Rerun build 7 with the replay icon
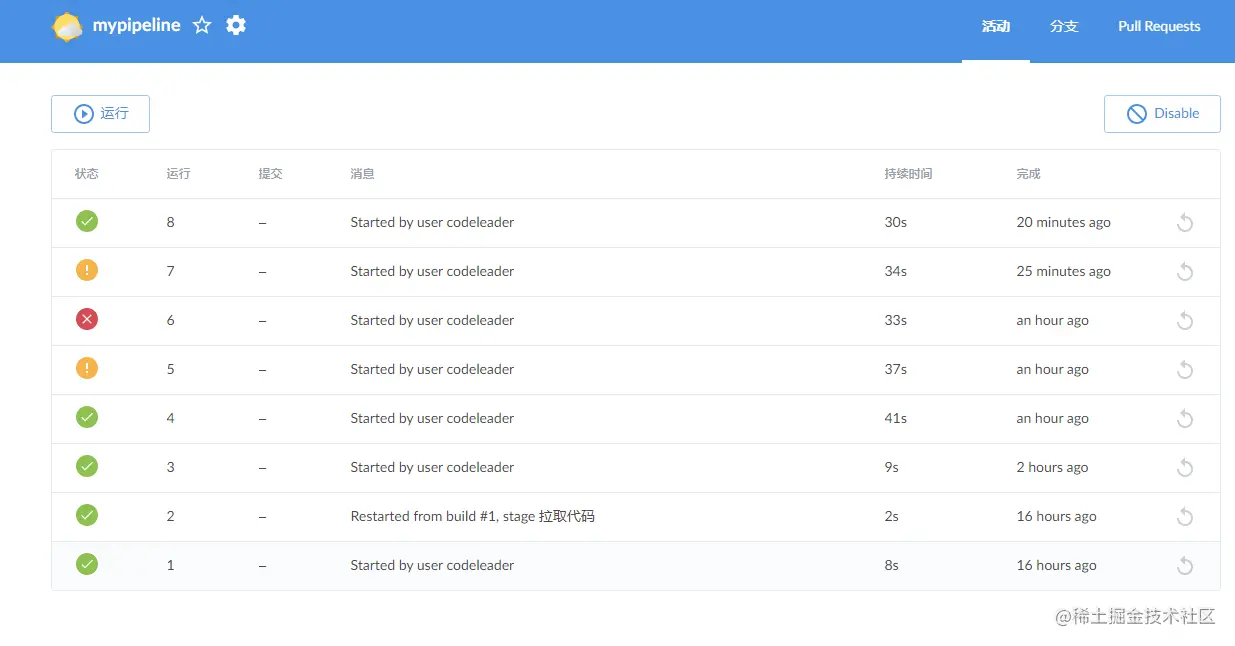The width and height of the screenshot is (1235, 646). coord(1185,272)
